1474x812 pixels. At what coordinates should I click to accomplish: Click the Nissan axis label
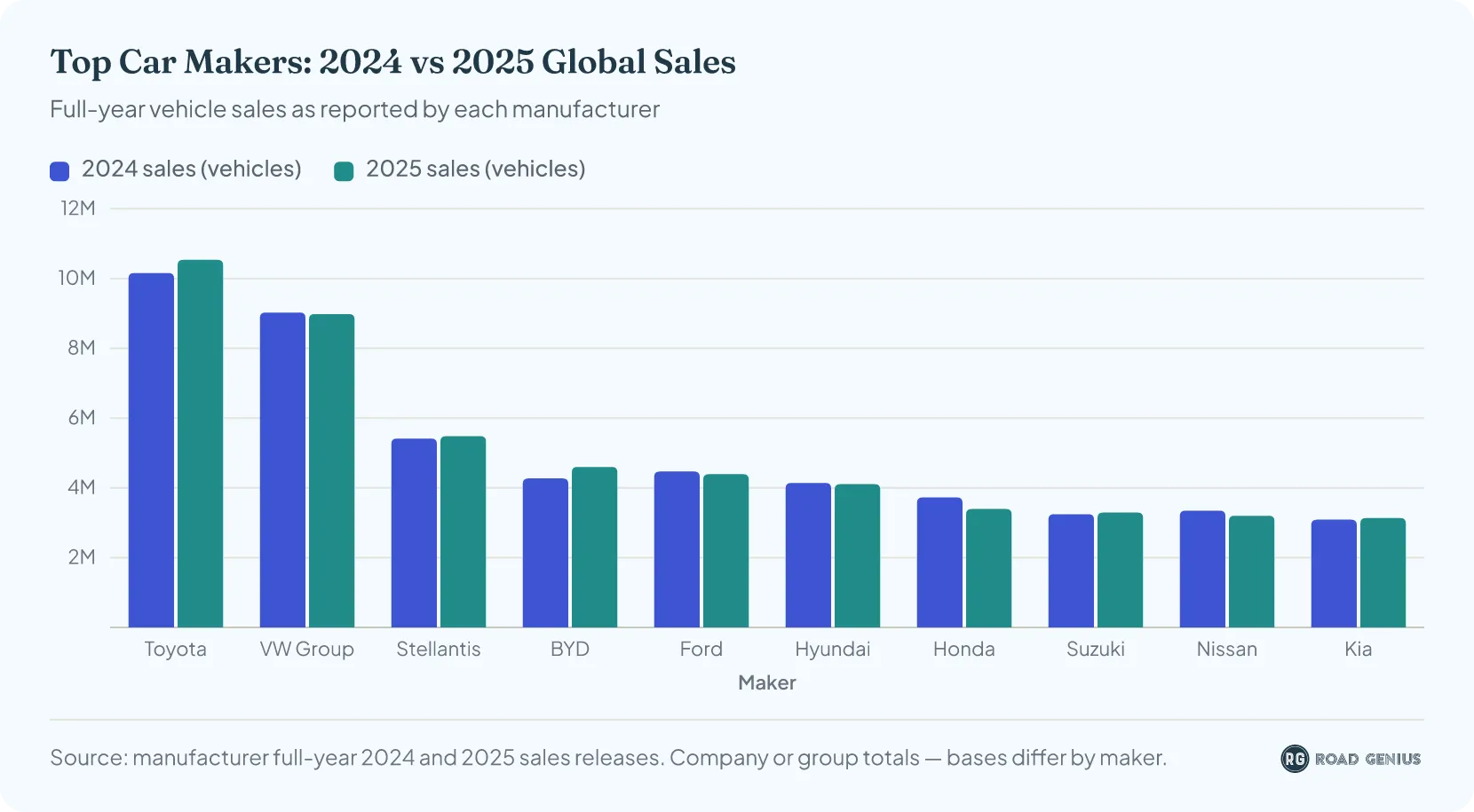[x=1227, y=650]
